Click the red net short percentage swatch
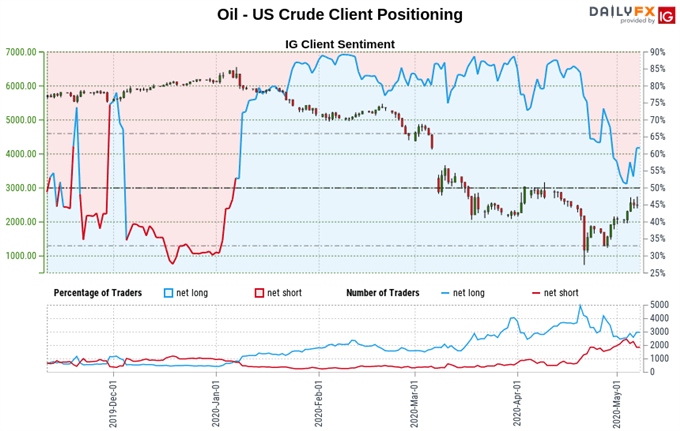Viewport: 680px width, 431px height. [x=259, y=293]
